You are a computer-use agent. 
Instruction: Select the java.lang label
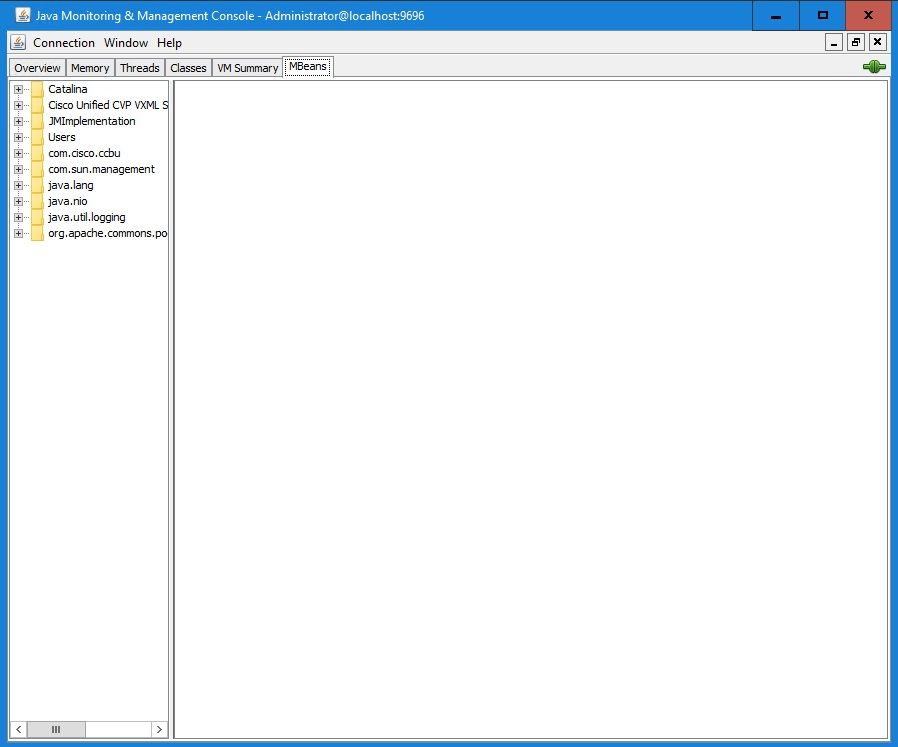[x=70, y=185]
